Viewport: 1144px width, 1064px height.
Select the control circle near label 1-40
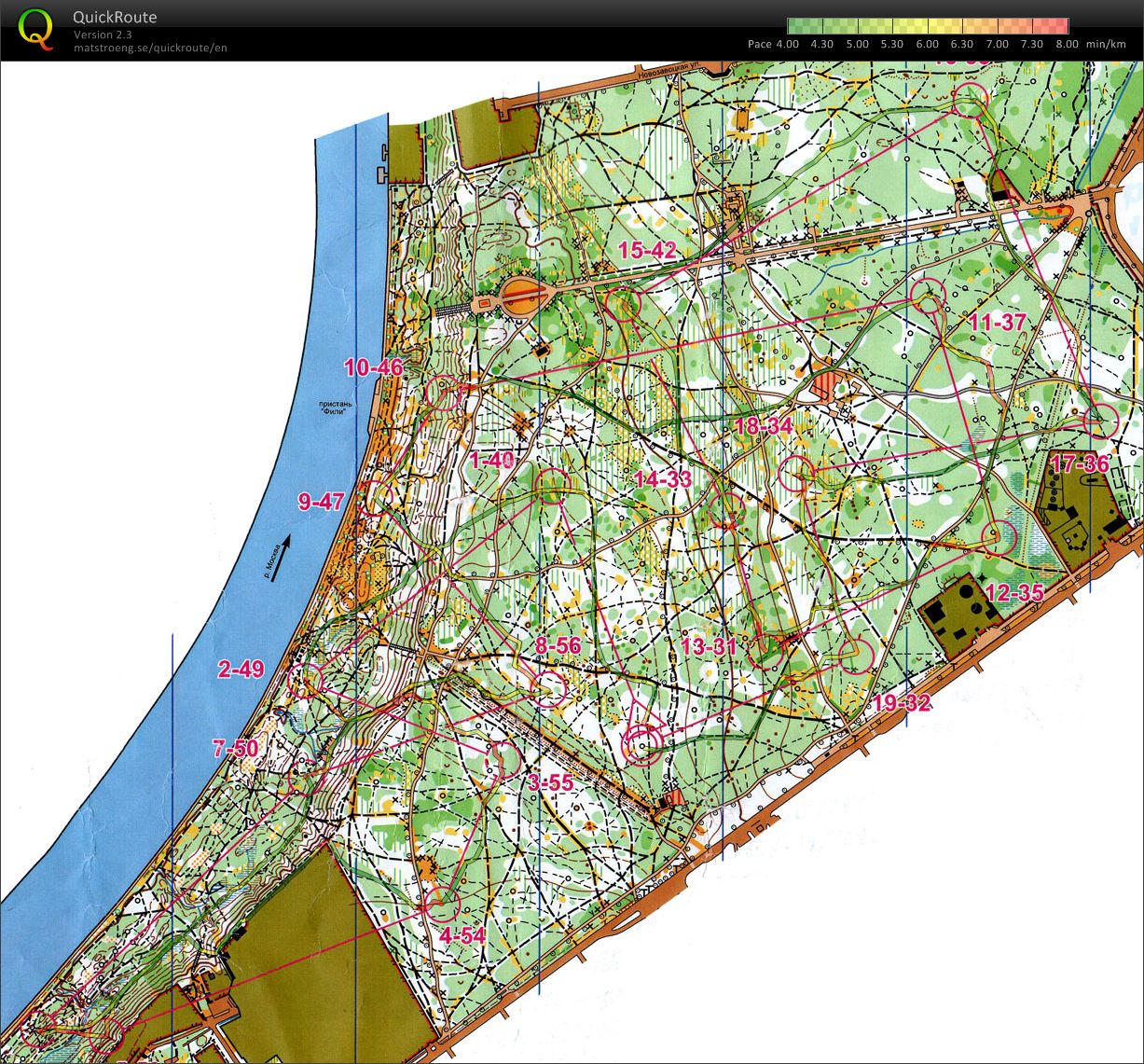(x=553, y=485)
